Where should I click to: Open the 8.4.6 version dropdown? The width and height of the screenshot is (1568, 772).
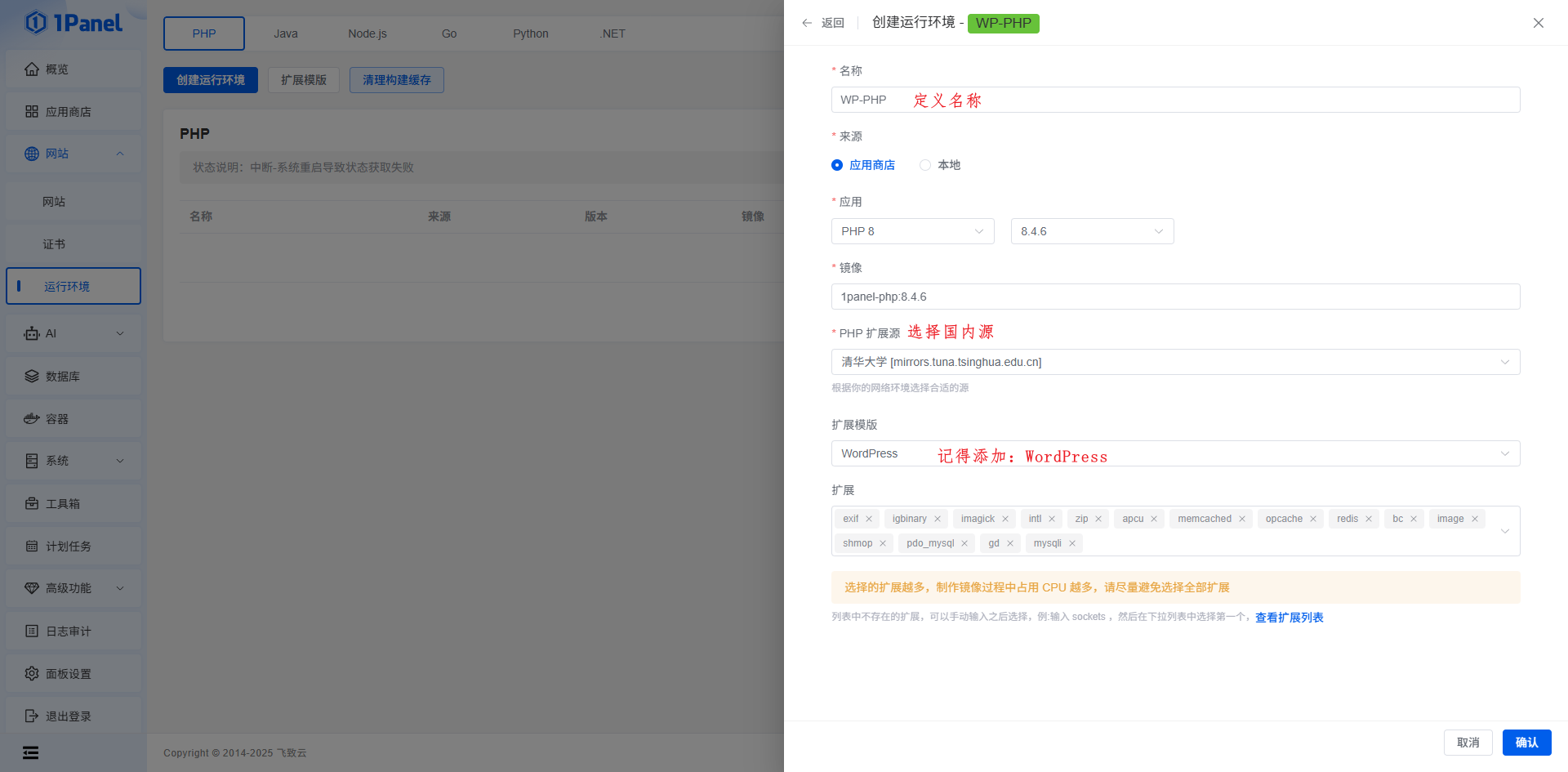point(1093,231)
